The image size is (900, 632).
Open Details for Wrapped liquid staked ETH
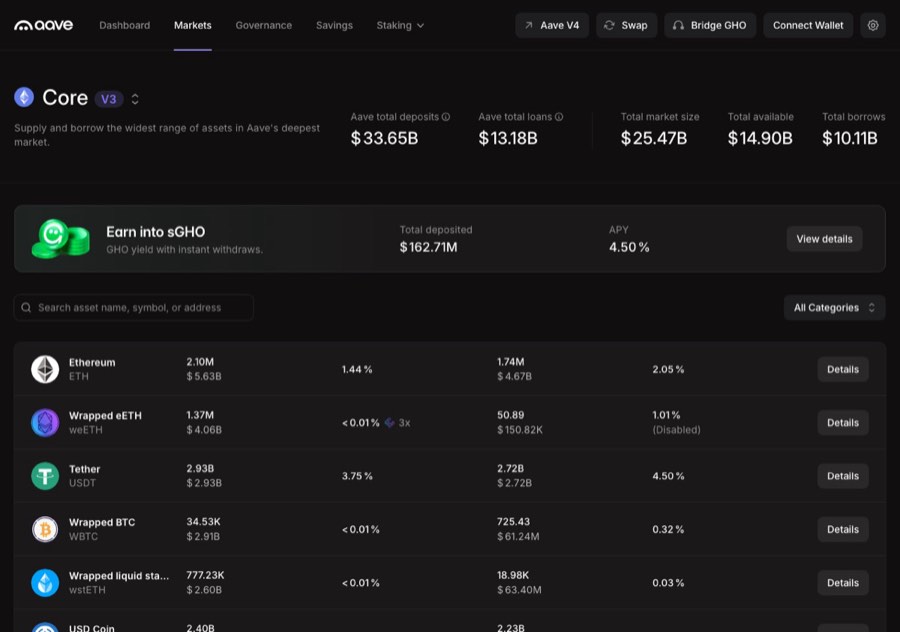pos(843,583)
